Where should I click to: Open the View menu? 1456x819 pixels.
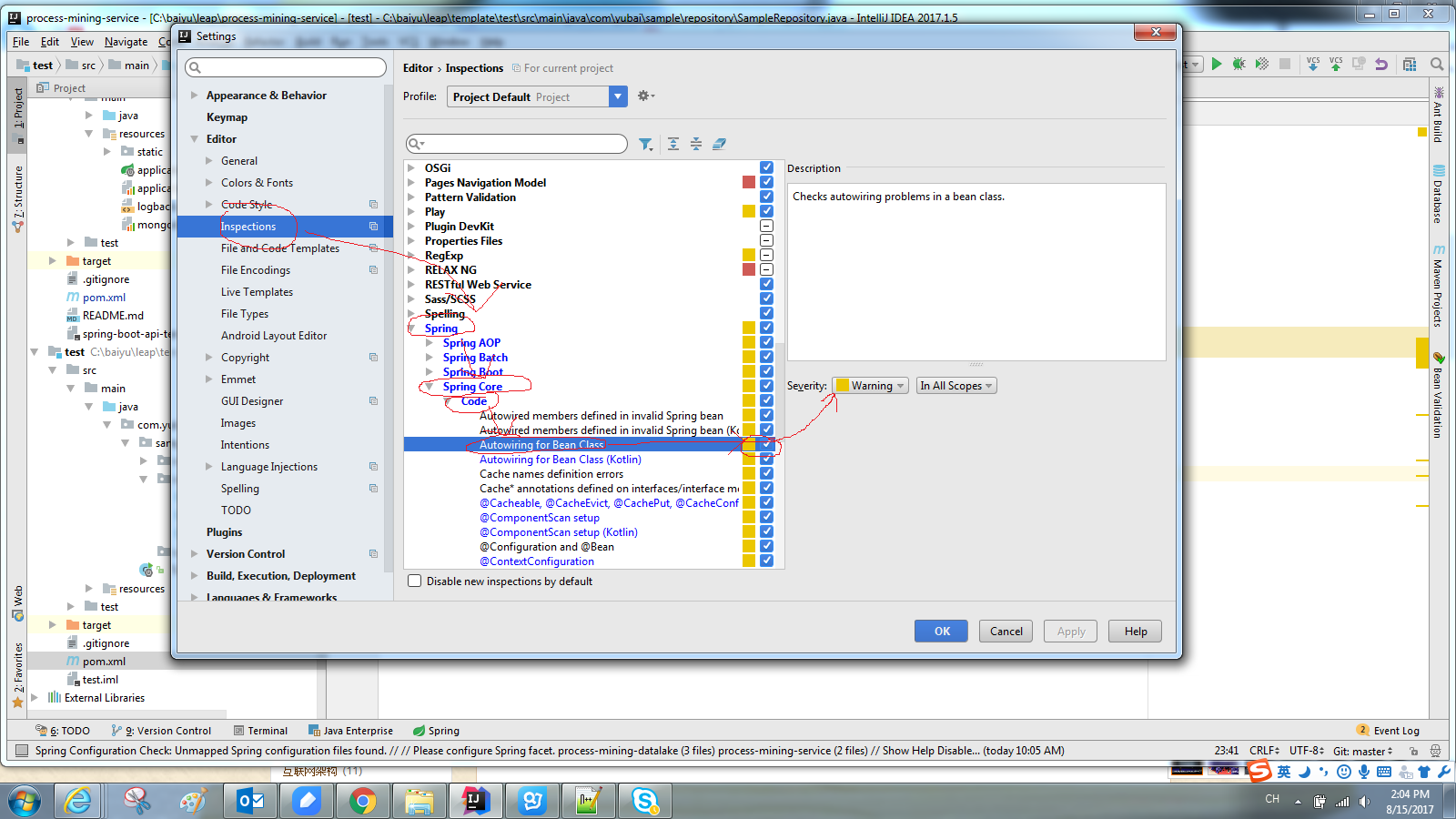[x=82, y=41]
